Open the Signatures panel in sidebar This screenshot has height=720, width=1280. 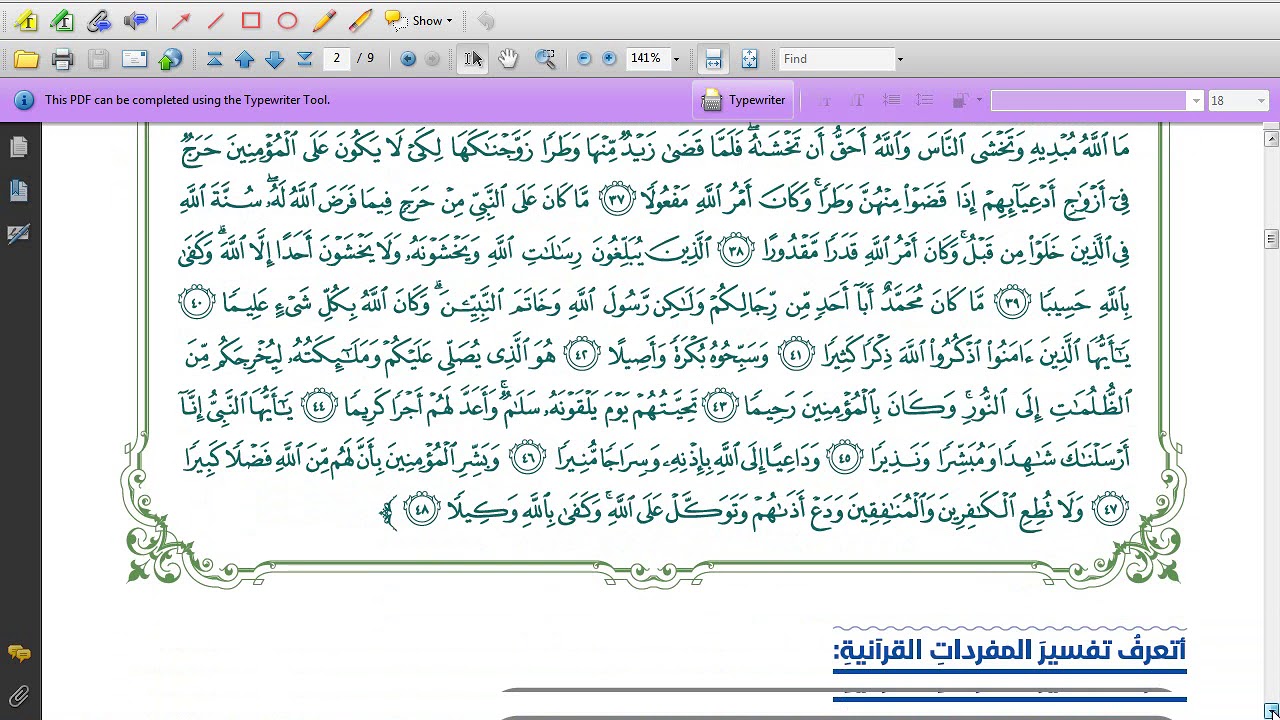(x=19, y=234)
